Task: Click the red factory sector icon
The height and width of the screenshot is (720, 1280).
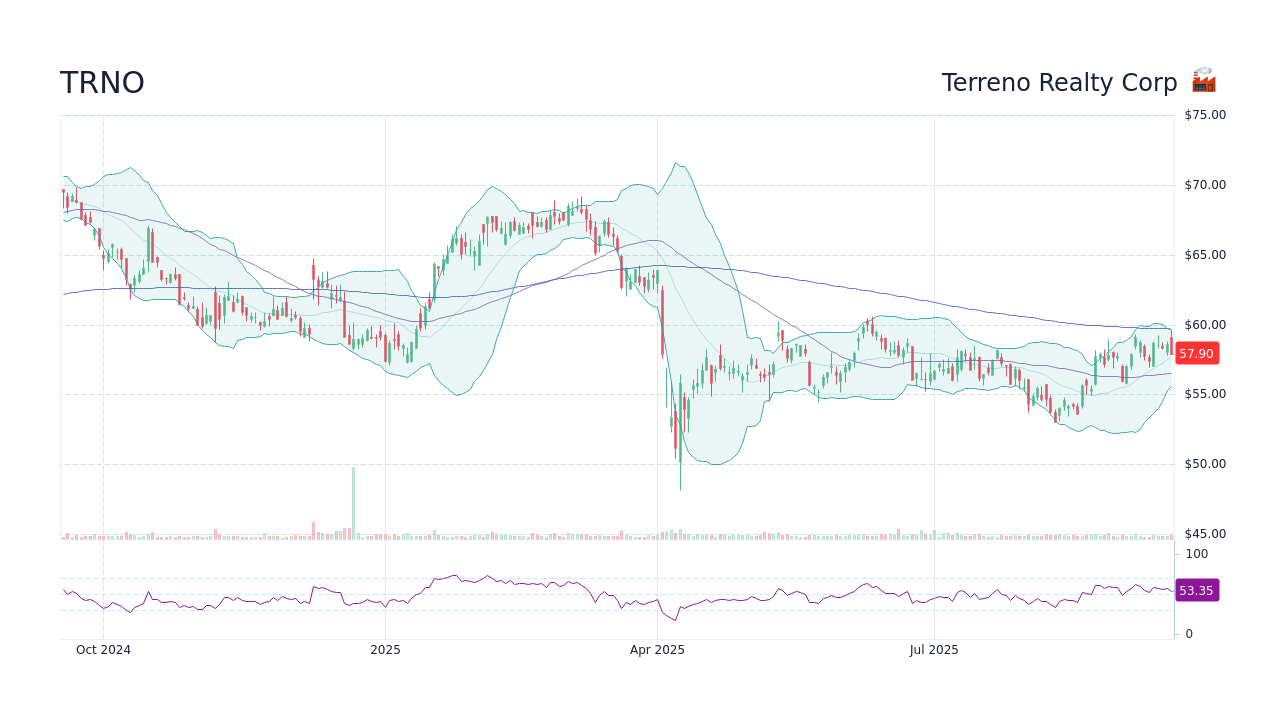Action: [x=1202, y=81]
